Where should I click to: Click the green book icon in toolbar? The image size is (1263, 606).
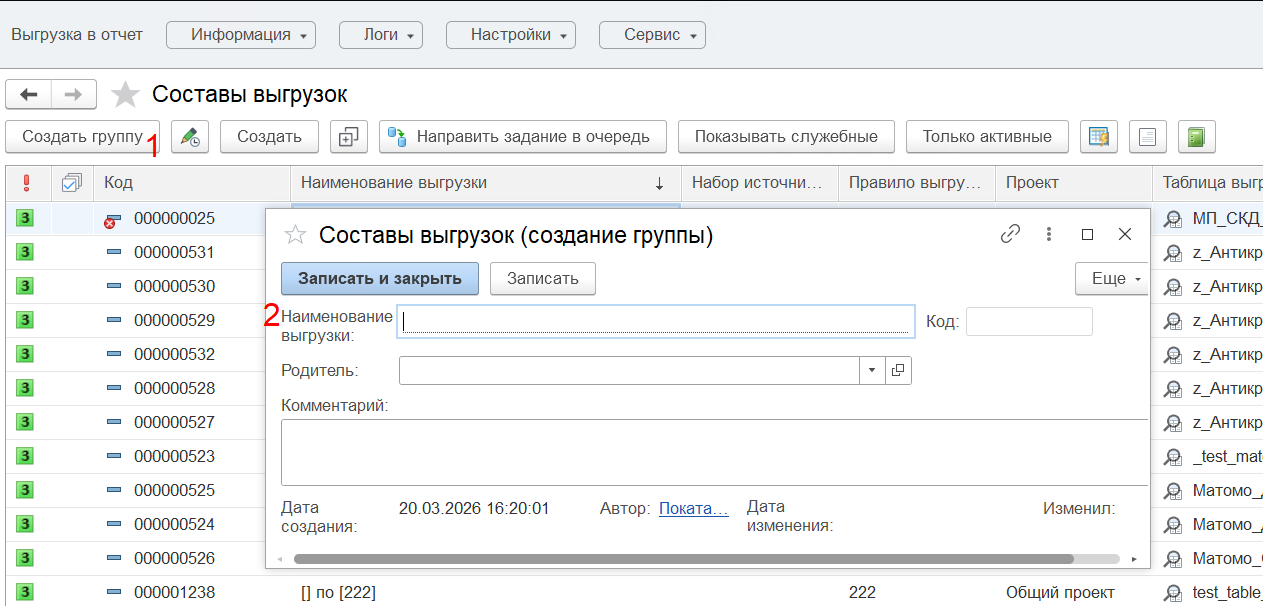[1196, 137]
